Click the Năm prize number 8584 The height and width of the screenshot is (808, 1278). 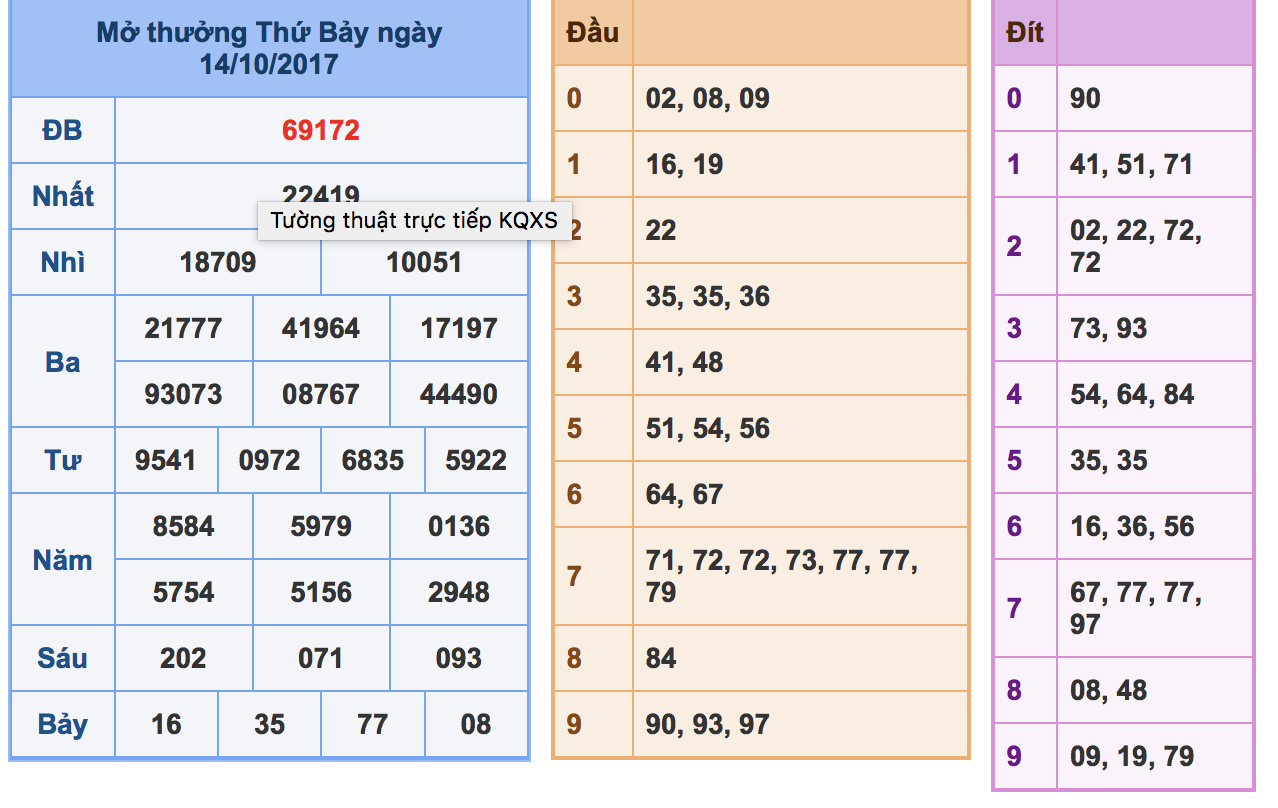coord(183,526)
